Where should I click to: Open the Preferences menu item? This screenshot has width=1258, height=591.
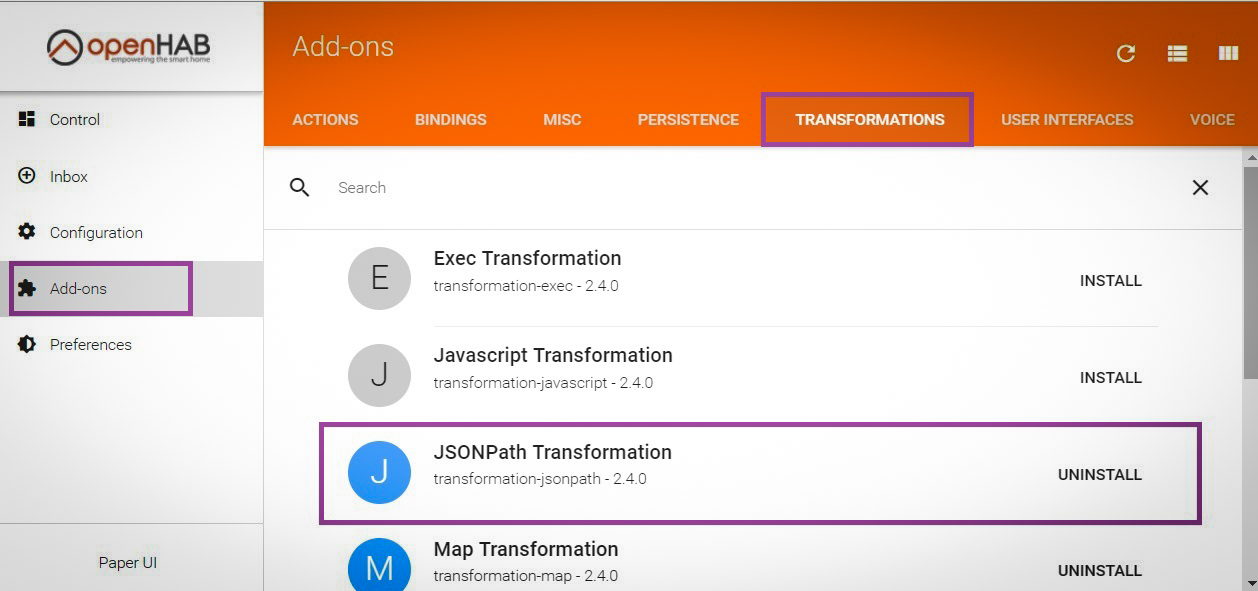pos(131,344)
